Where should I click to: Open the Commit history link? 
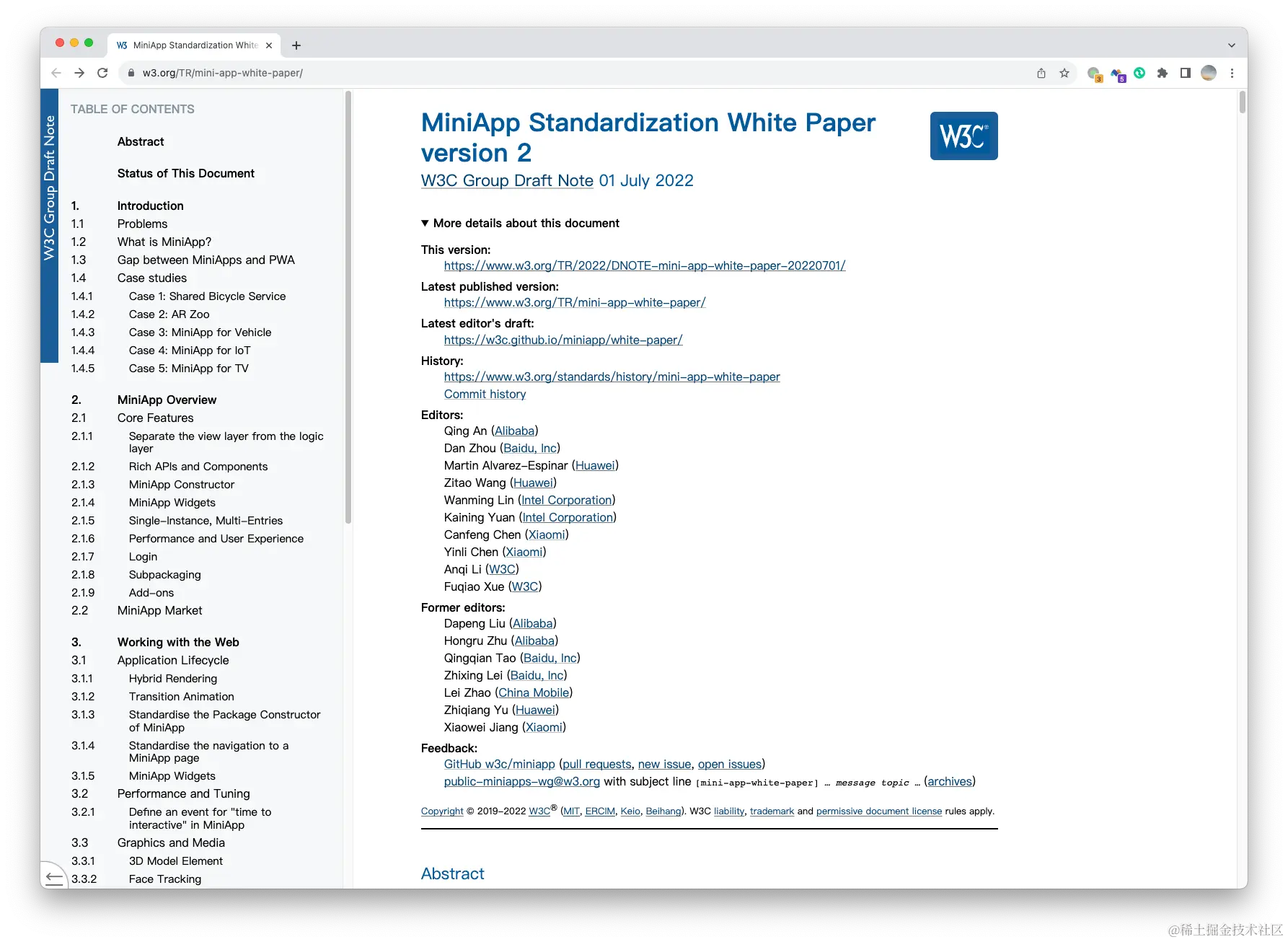[485, 395]
